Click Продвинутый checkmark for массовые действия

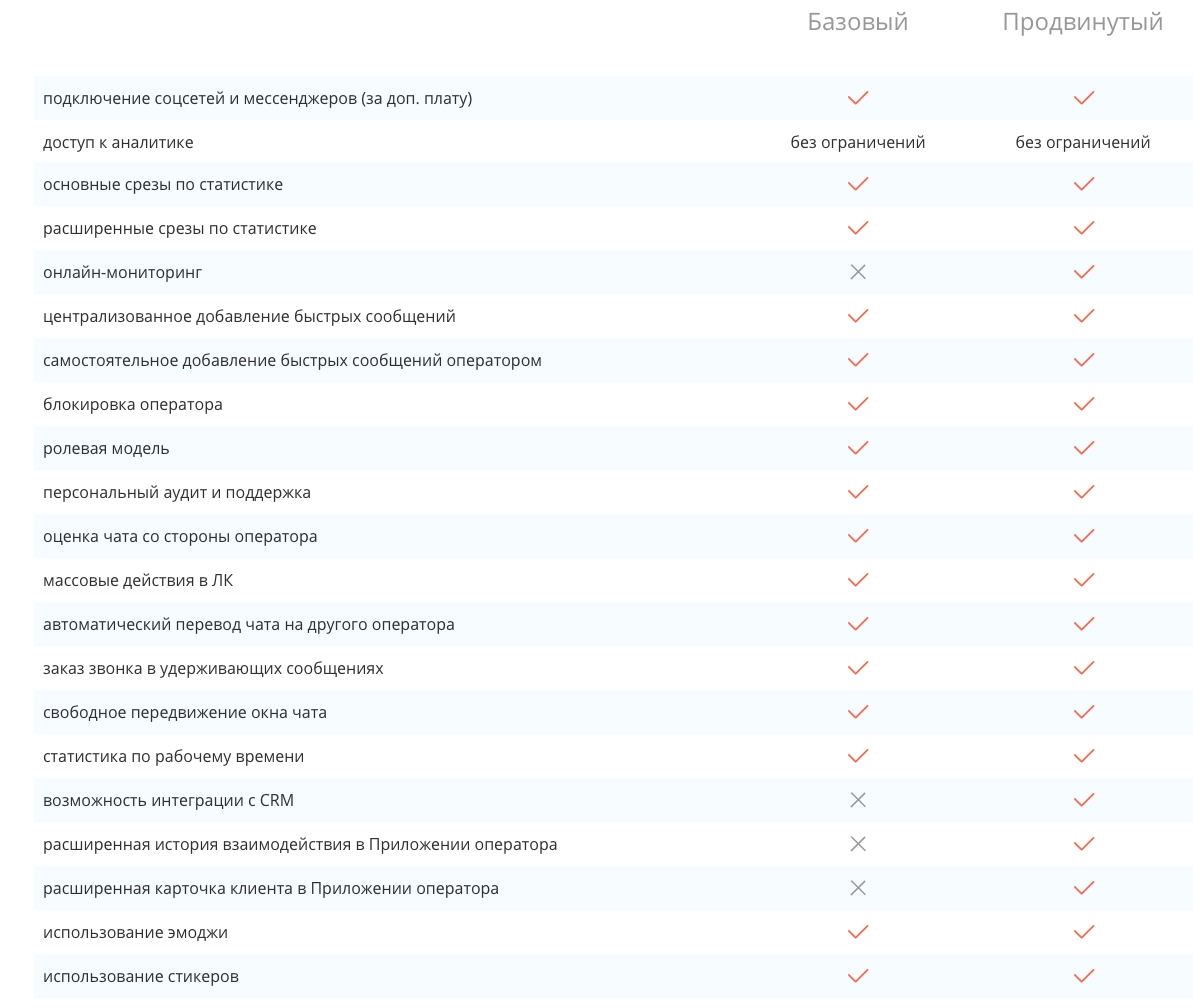(1083, 580)
